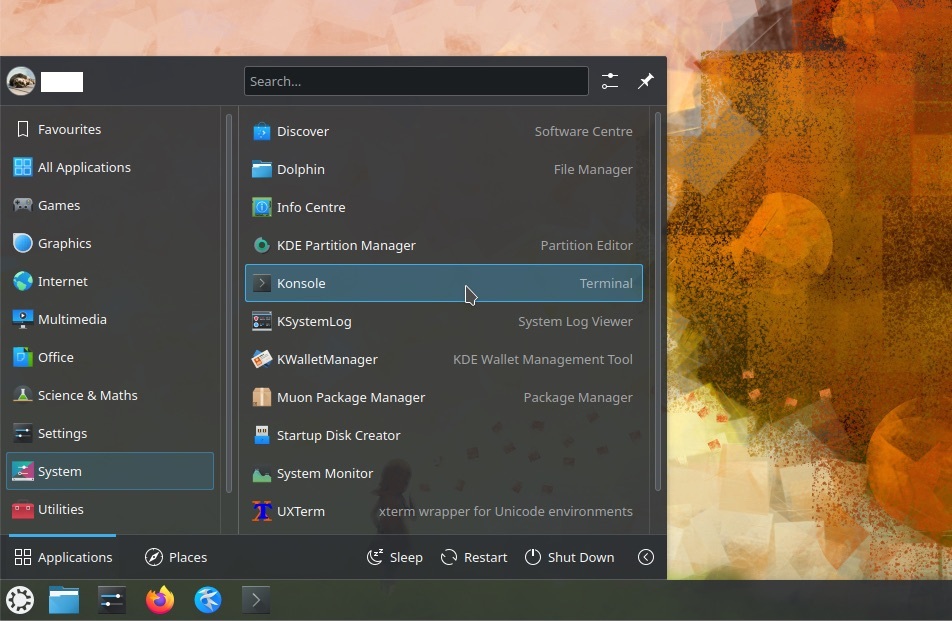This screenshot has height=621, width=952.
Task: Open Science & Maths category
Action: coord(110,395)
